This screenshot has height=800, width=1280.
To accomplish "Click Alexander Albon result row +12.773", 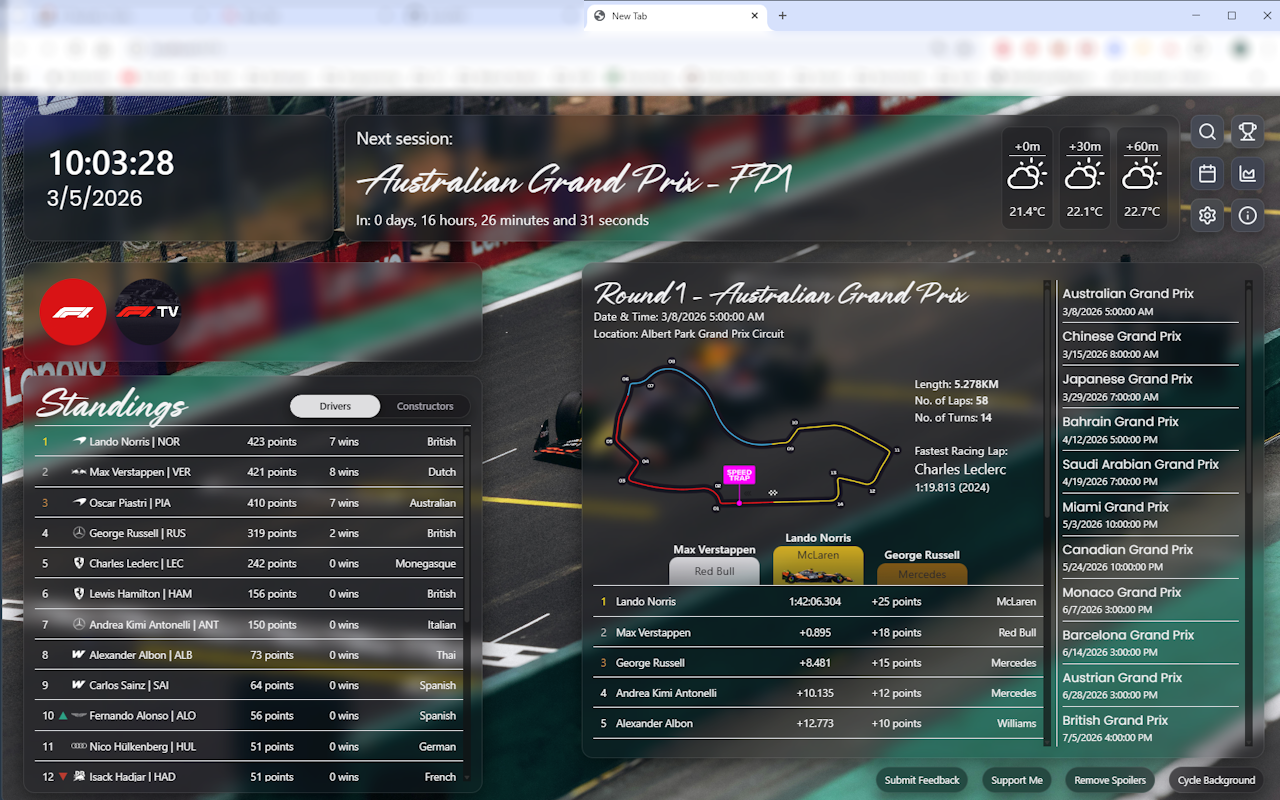I will click(x=817, y=723).
